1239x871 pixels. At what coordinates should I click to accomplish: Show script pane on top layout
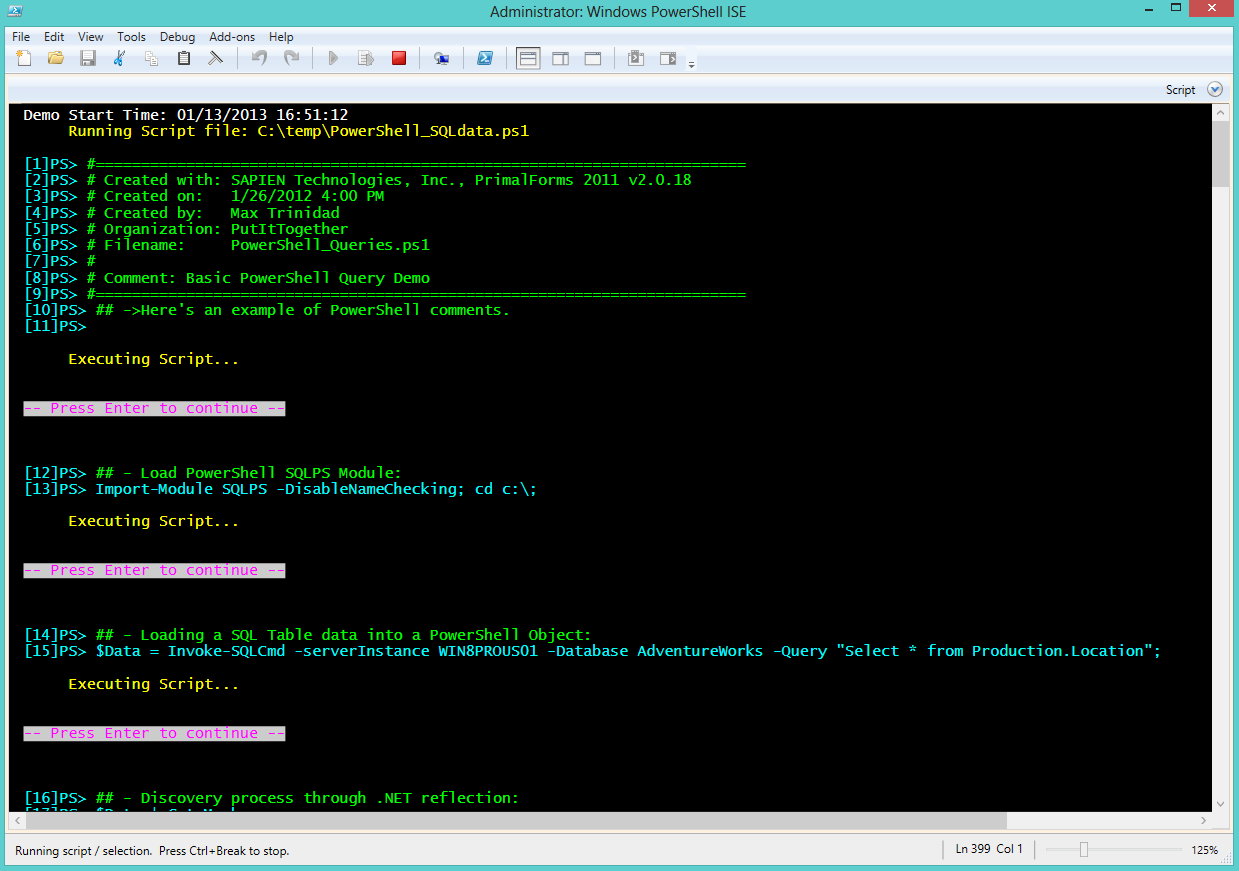pyautogui.click(x=528, y=58)
